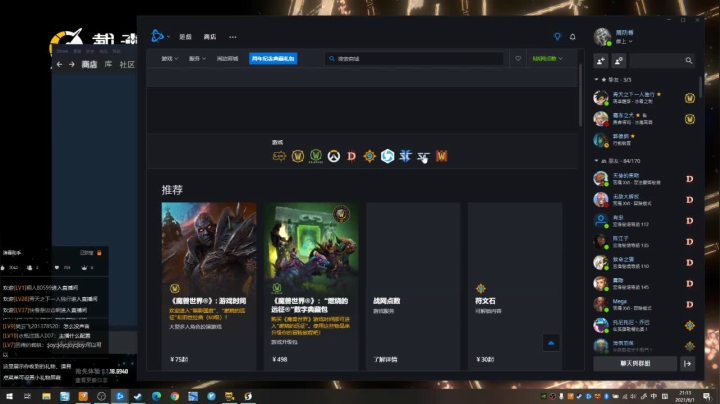
Task: Click the friends list scrollbar
Action: pos(700,86)
